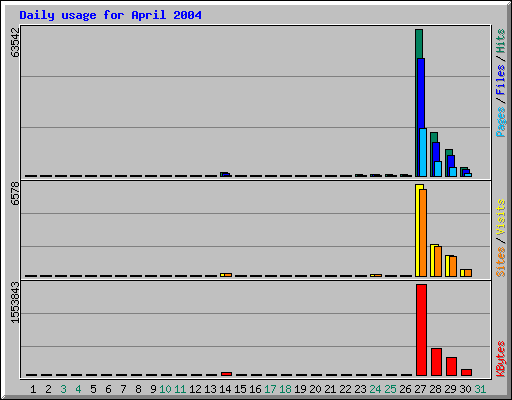
Task: Select the orange Sites bar for day 28
Action: (x=438, y=262)
